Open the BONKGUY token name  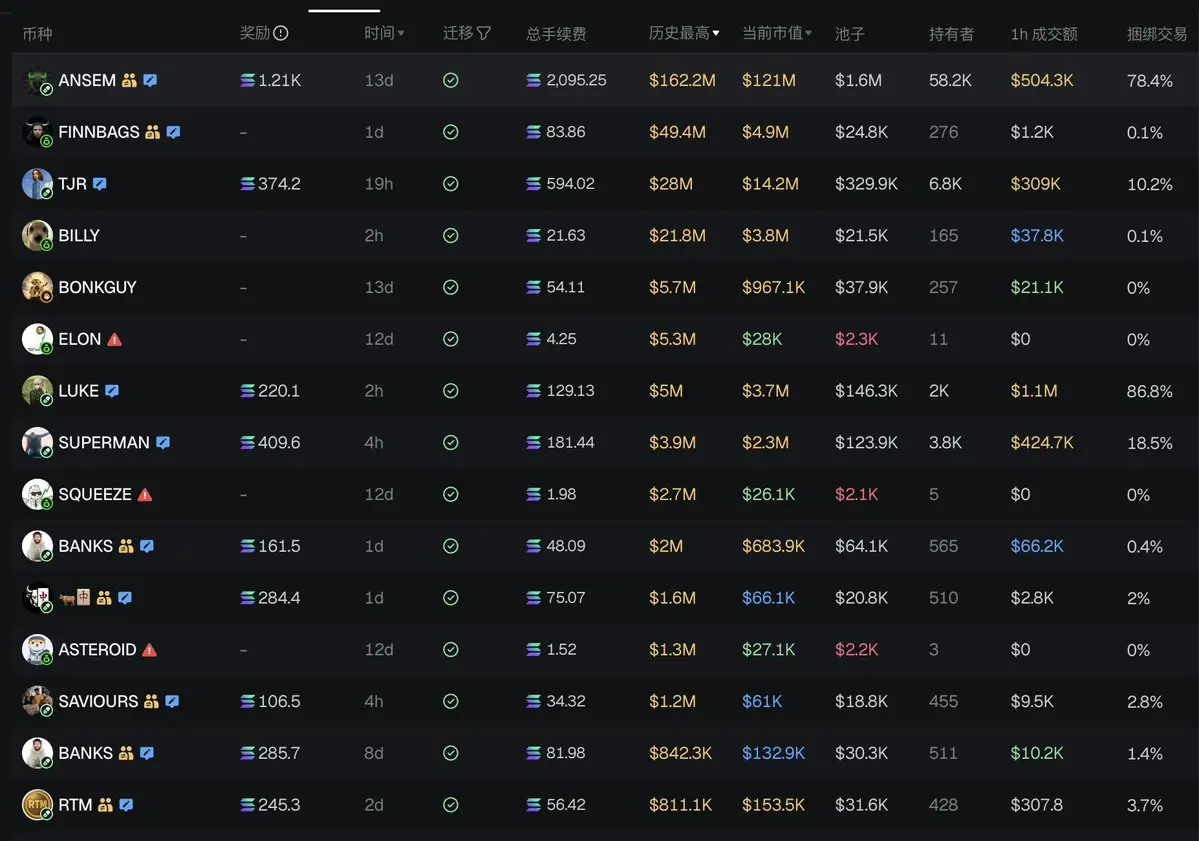[x=97, y=287]
